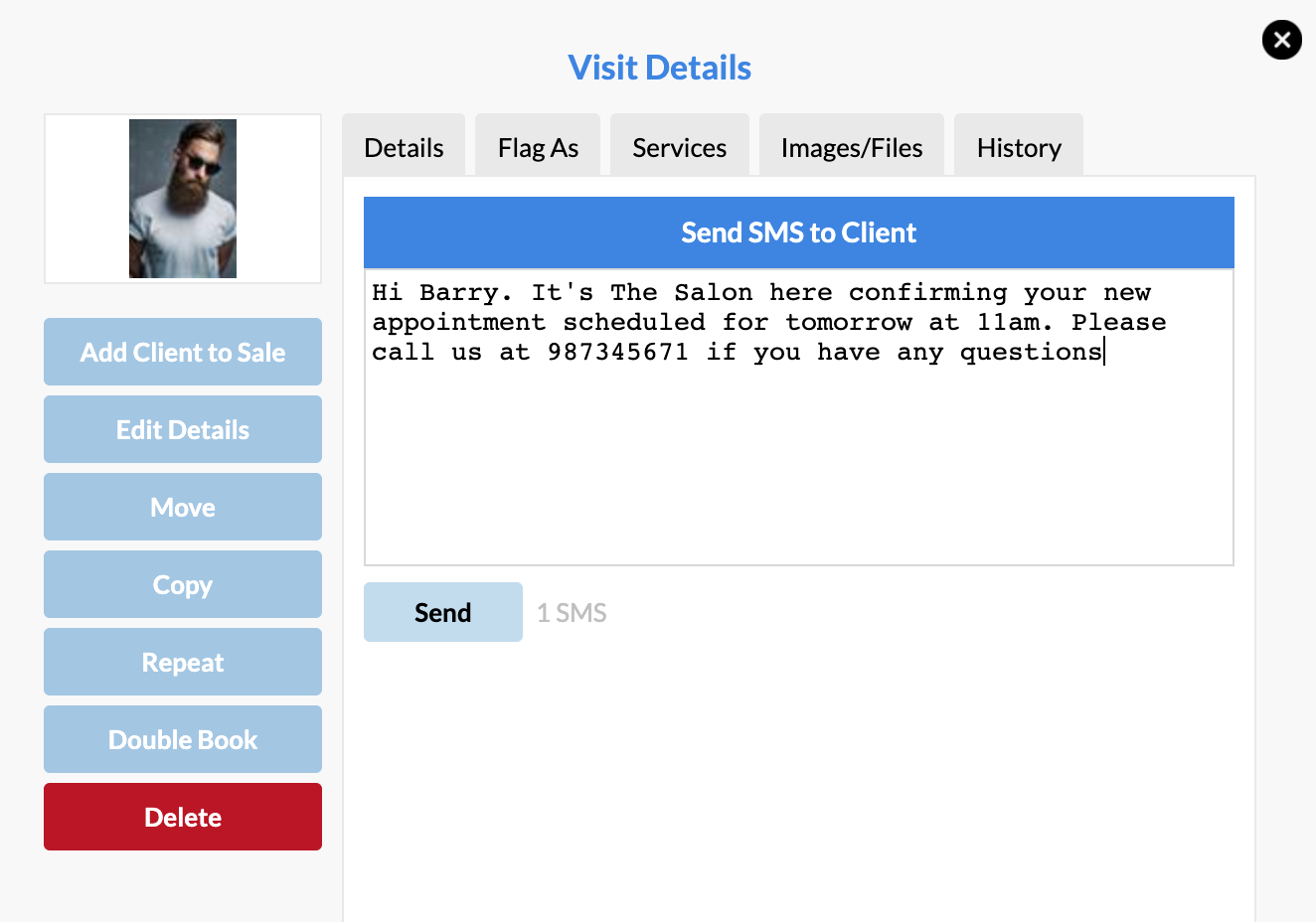Edit Details for this visit

[182, 429]
